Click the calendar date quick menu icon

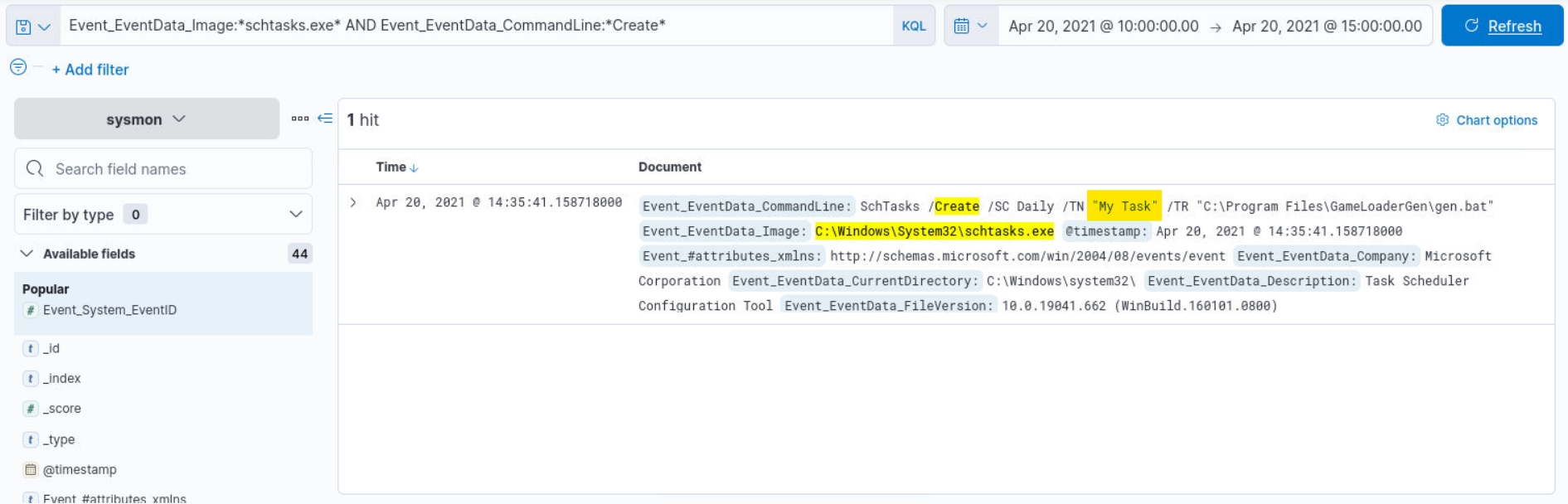click(970, 26)
